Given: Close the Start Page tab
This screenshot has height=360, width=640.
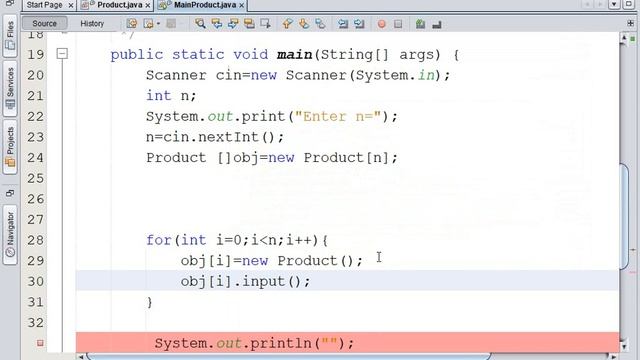Looking at the screenshot, I should 71,5.
